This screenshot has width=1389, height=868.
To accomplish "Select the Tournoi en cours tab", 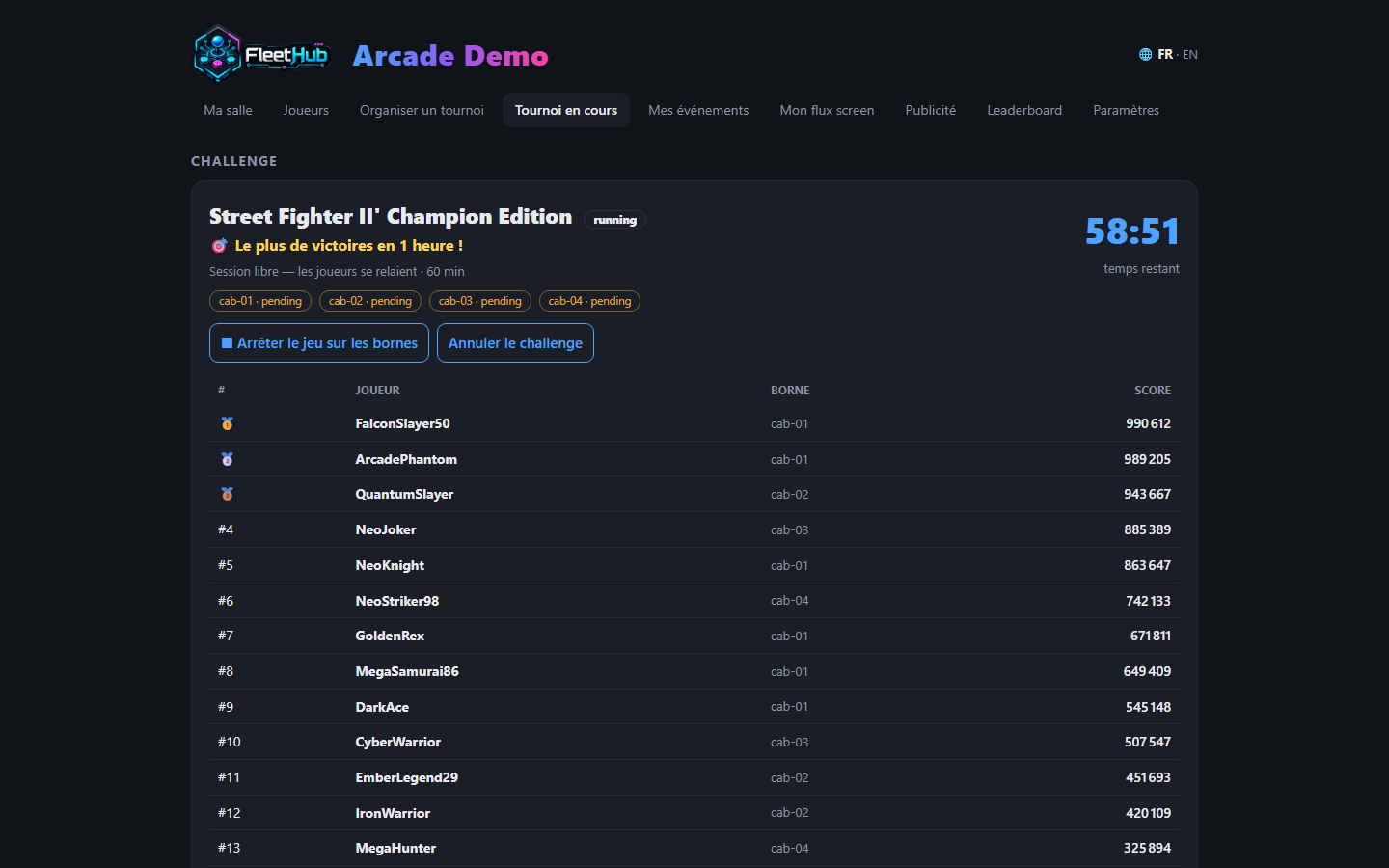I will click(566, 110).
